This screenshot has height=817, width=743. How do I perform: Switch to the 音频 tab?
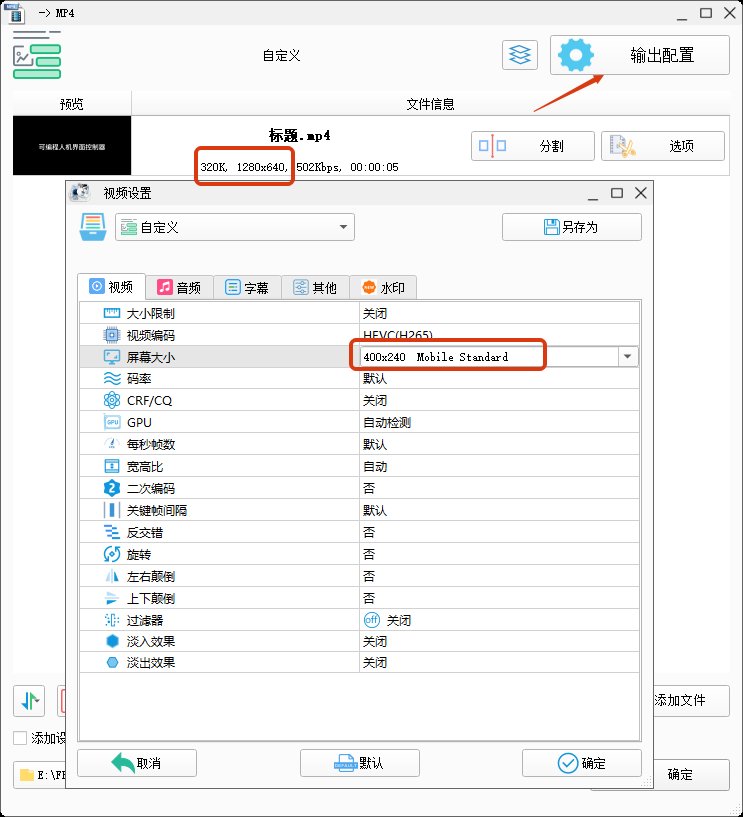coord(179,287)
